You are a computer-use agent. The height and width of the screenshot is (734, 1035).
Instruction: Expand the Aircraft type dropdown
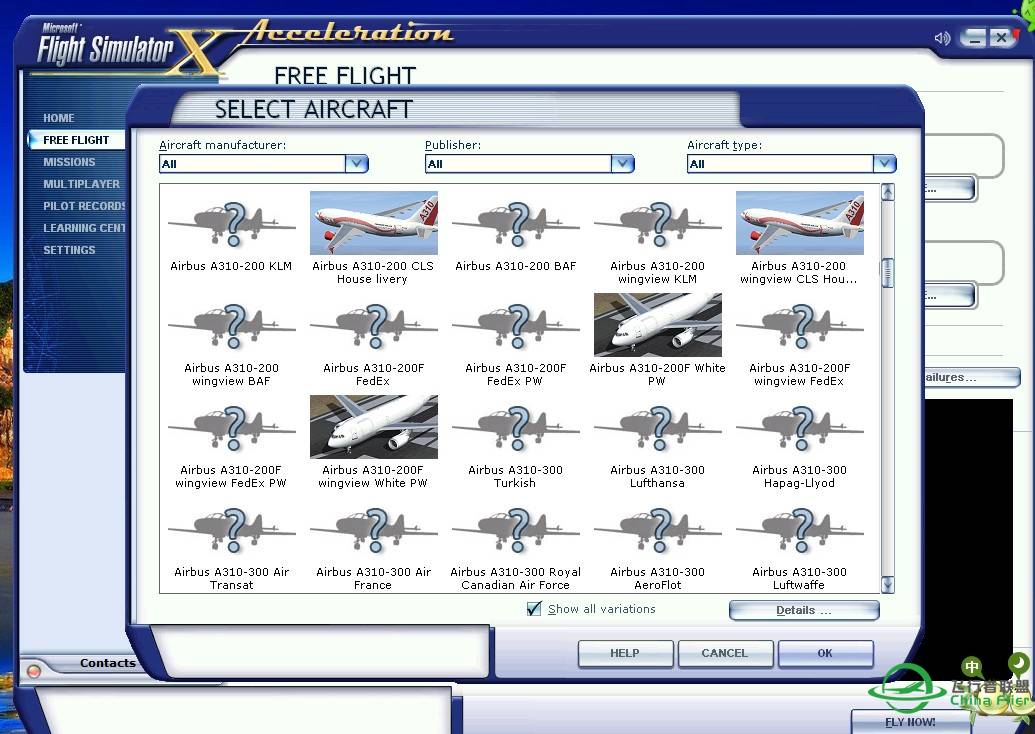coord(884,164)
